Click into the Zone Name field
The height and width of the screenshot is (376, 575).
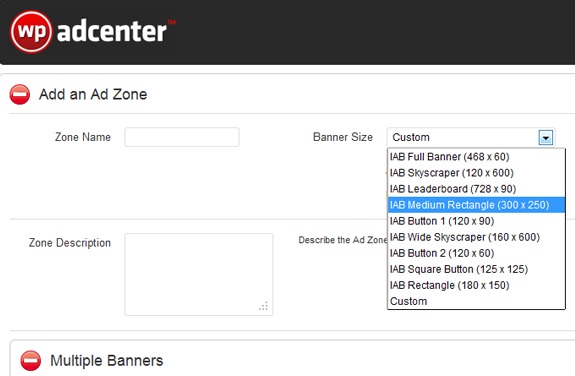[x=182, y=137]
